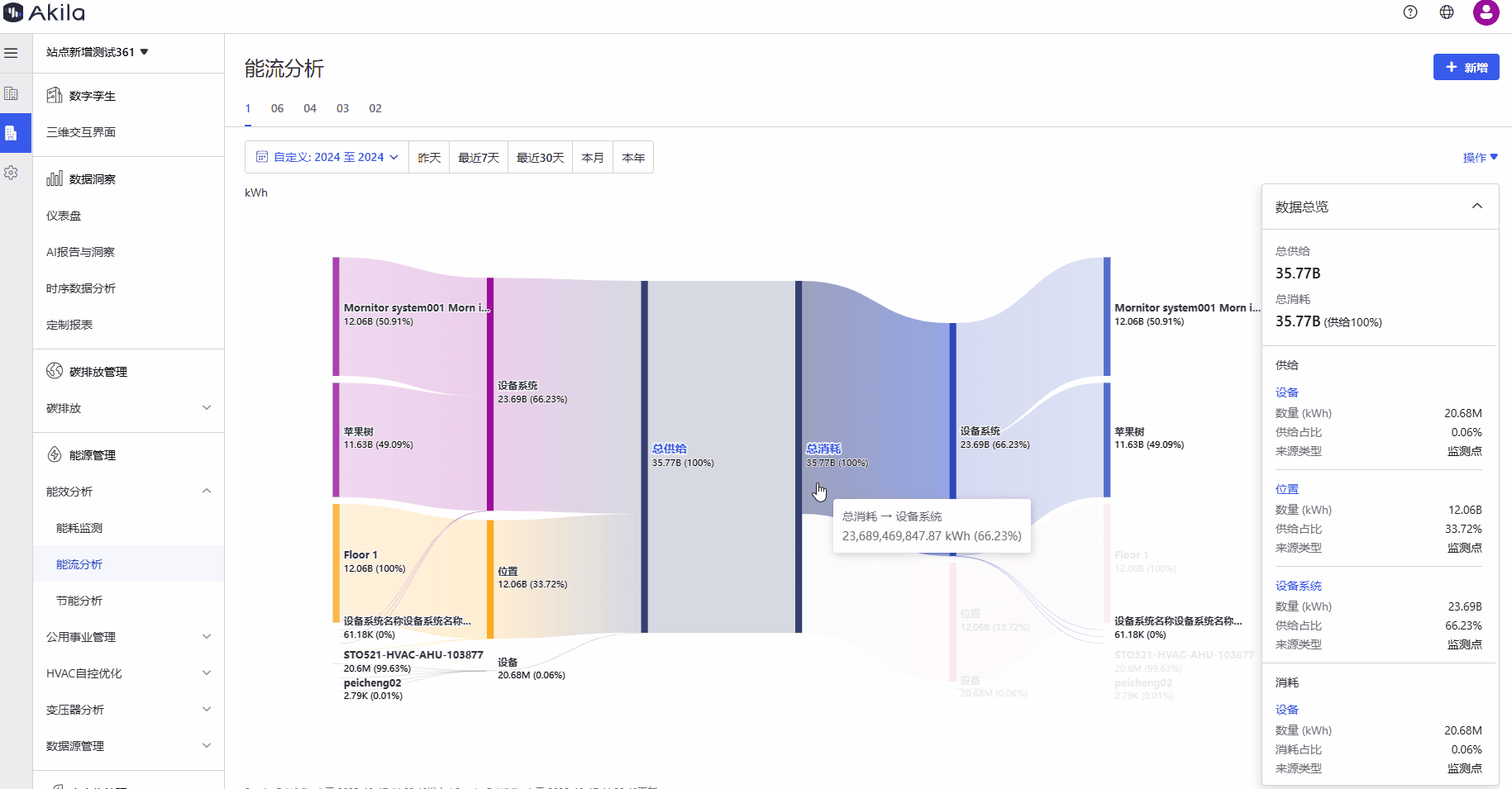This screenshot has height=789, width=1512.
Task: Collapse the 数据总览 panel
Action: tap(1476, 207)
